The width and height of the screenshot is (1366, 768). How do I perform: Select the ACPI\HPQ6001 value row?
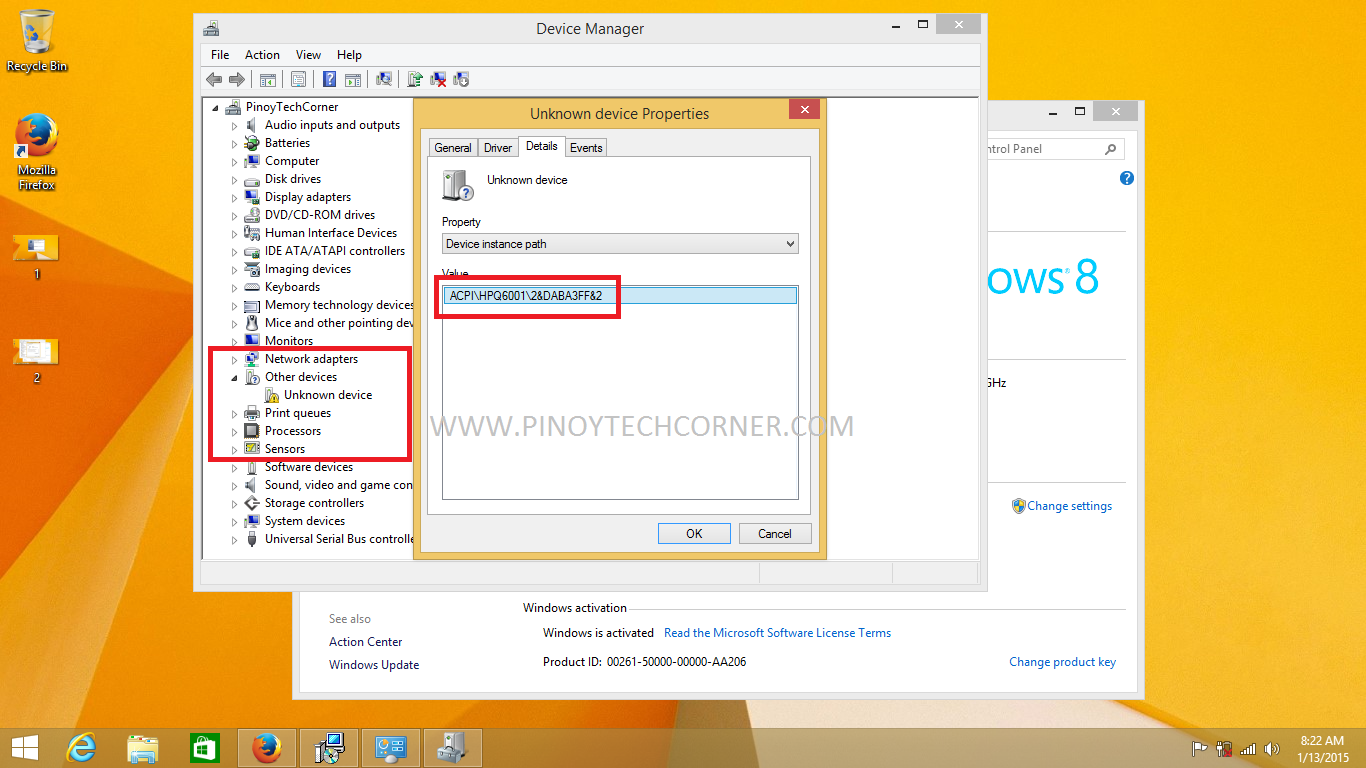click(x=620, y=295)
